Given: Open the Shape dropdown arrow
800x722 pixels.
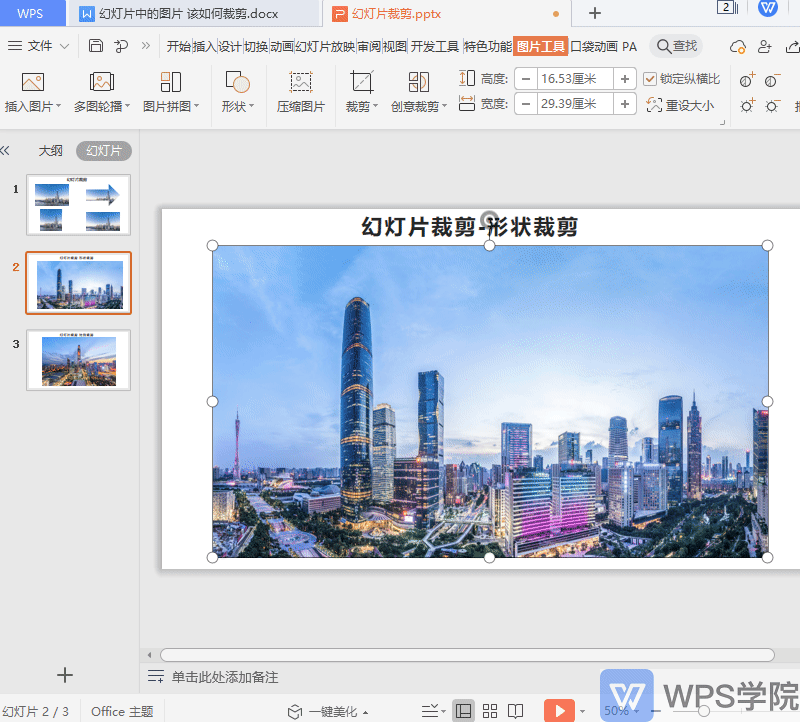Looking at the screenshot, I should click(x=252, y=106).
